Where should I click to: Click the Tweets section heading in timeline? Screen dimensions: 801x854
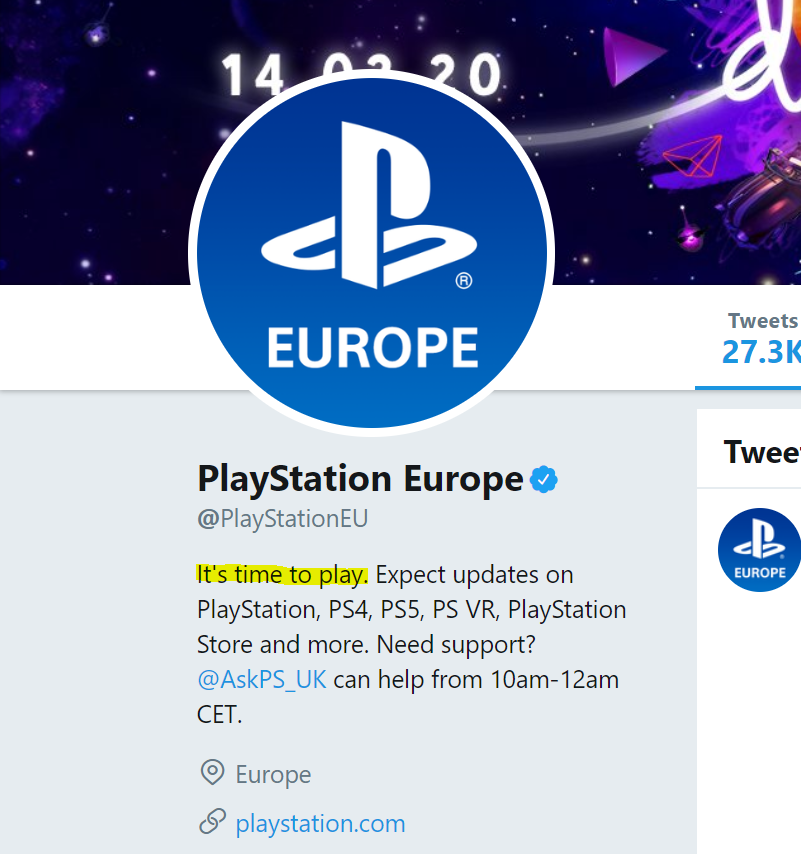click(x=761, y=452)
